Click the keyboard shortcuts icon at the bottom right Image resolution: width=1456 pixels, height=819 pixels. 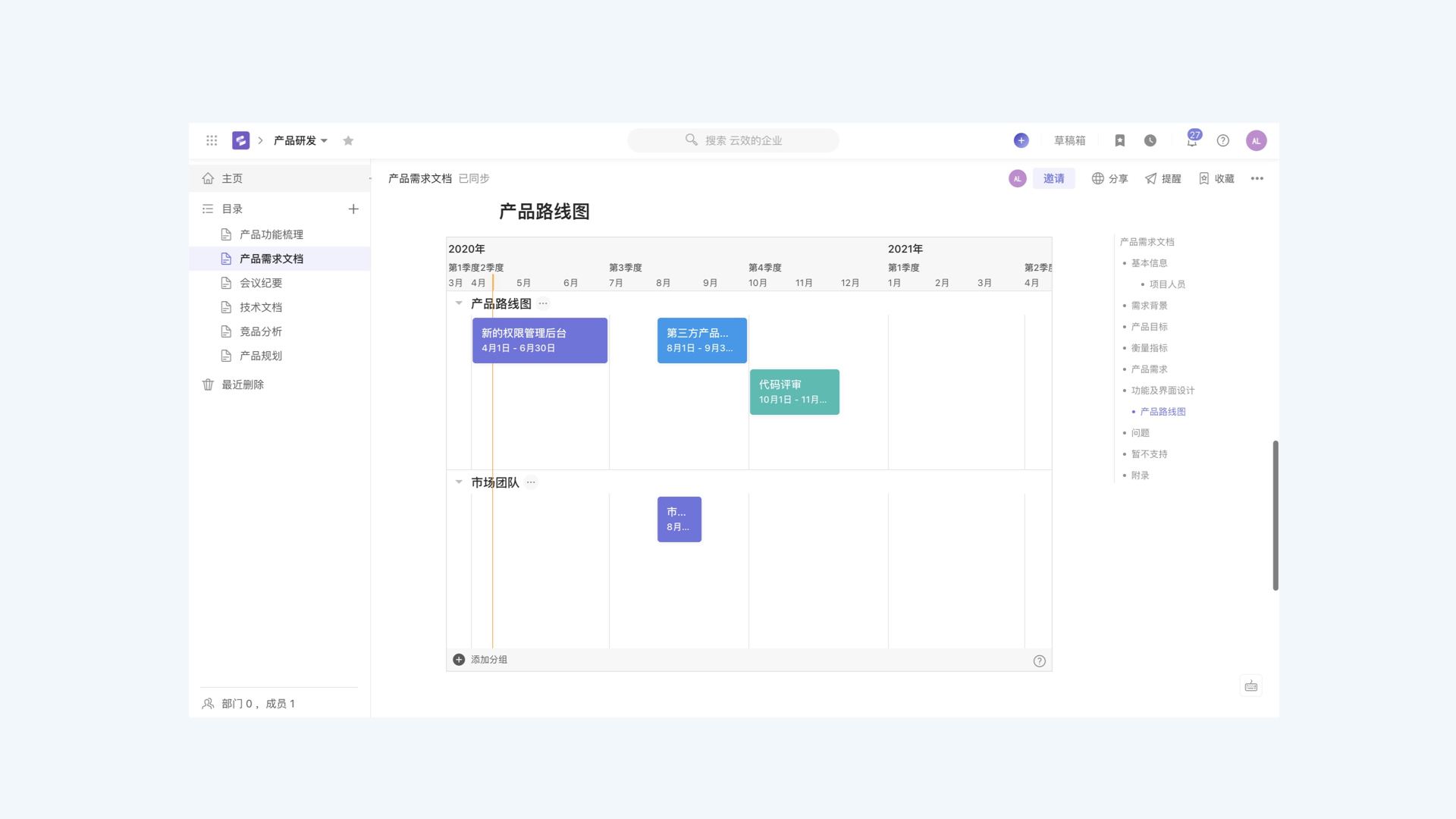(1251, 686)
